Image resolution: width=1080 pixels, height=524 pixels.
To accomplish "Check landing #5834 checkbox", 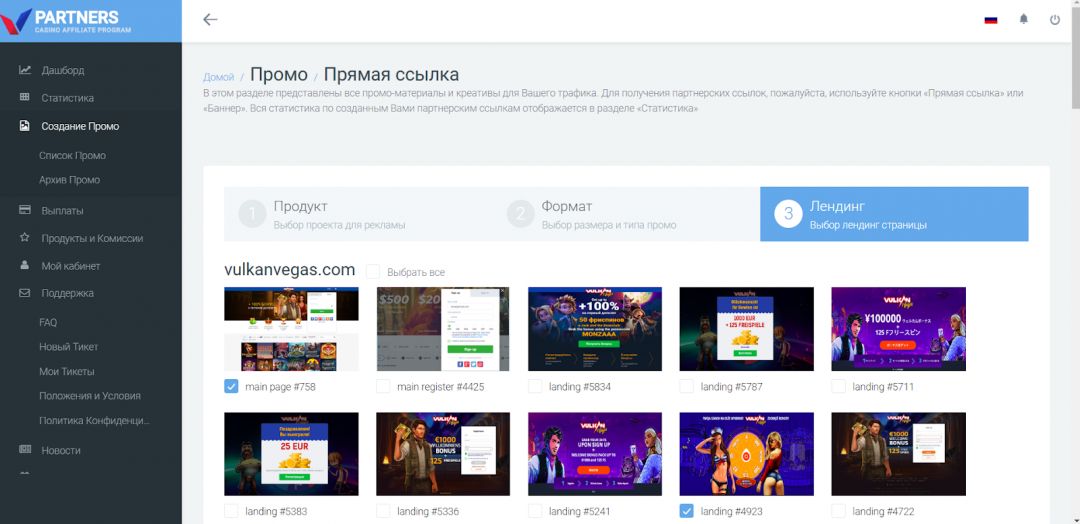I will (535, 386).
